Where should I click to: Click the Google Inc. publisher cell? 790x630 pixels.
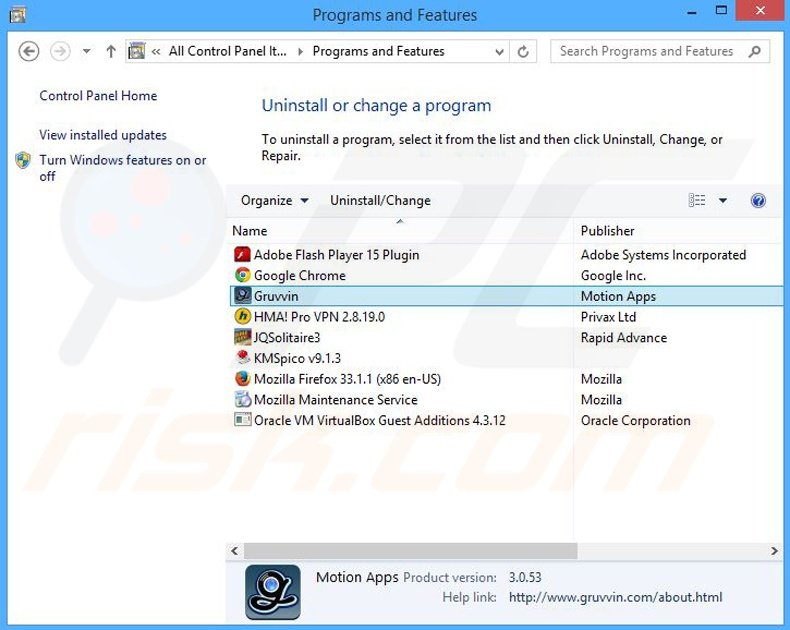tap(613, 276)
